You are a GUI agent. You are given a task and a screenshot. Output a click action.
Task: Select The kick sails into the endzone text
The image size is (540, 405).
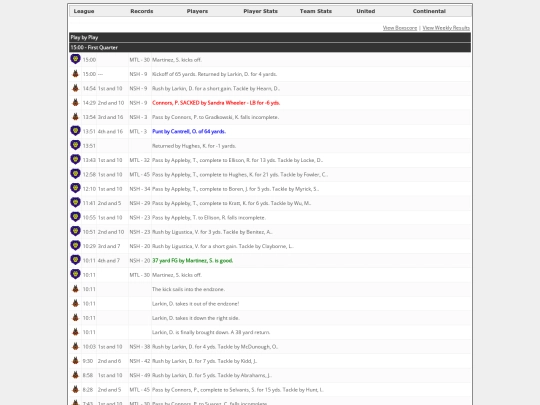point(188,289)
